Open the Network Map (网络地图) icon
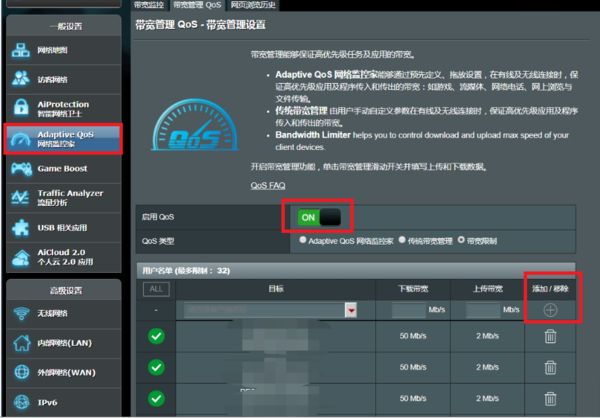The width and height of the screenshot is (600, 418). 21,50
